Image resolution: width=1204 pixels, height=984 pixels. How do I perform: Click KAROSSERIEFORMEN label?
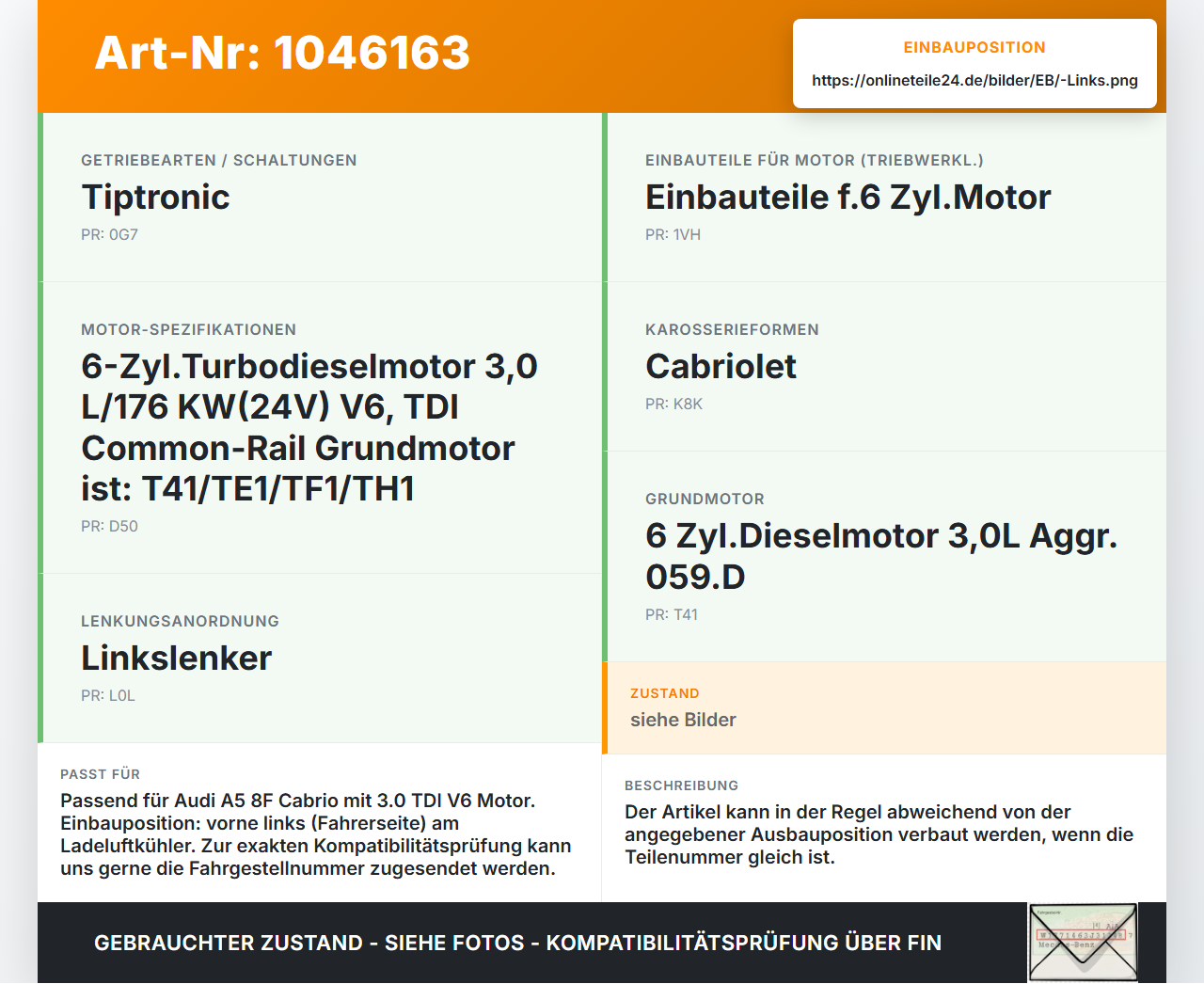732,329
